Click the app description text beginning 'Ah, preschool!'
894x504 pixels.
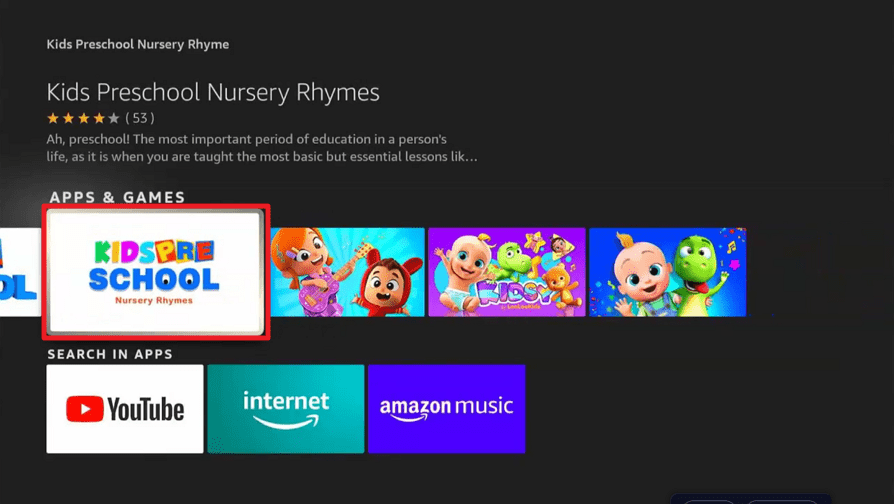coord(262,148)
